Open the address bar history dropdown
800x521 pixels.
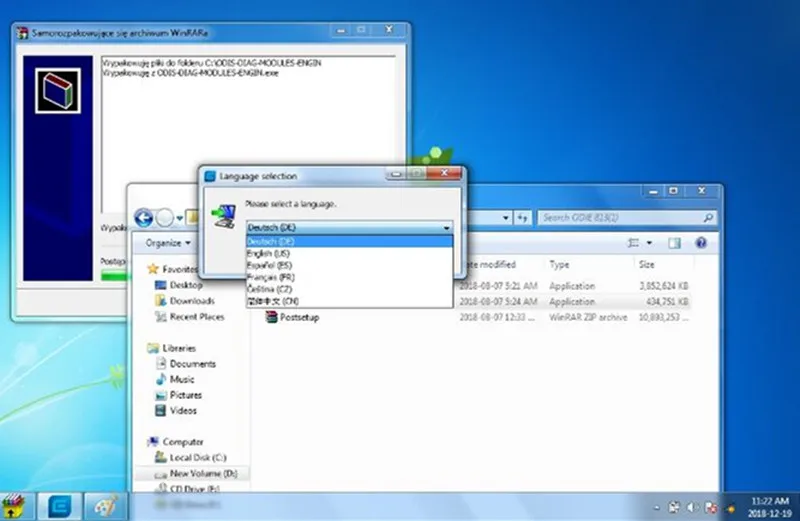tap(505, 218)
